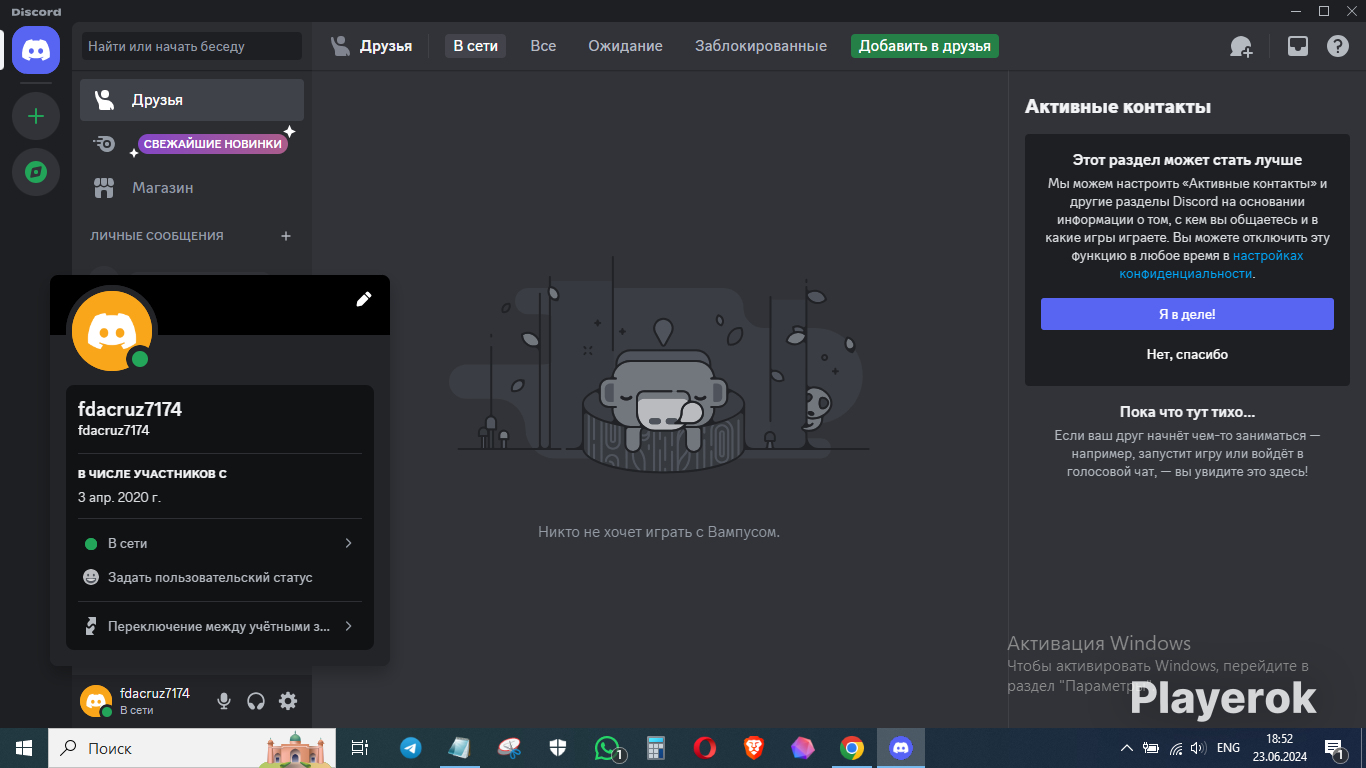Open the Inbox icon in top bar

(x=1297, y=46)
